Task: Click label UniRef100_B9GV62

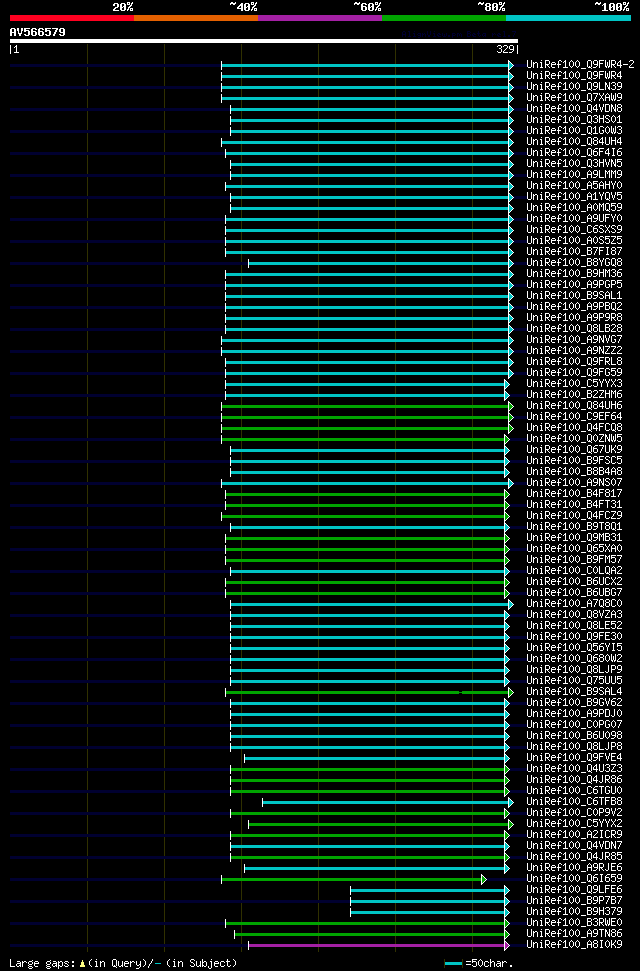Action: (574, 703)
